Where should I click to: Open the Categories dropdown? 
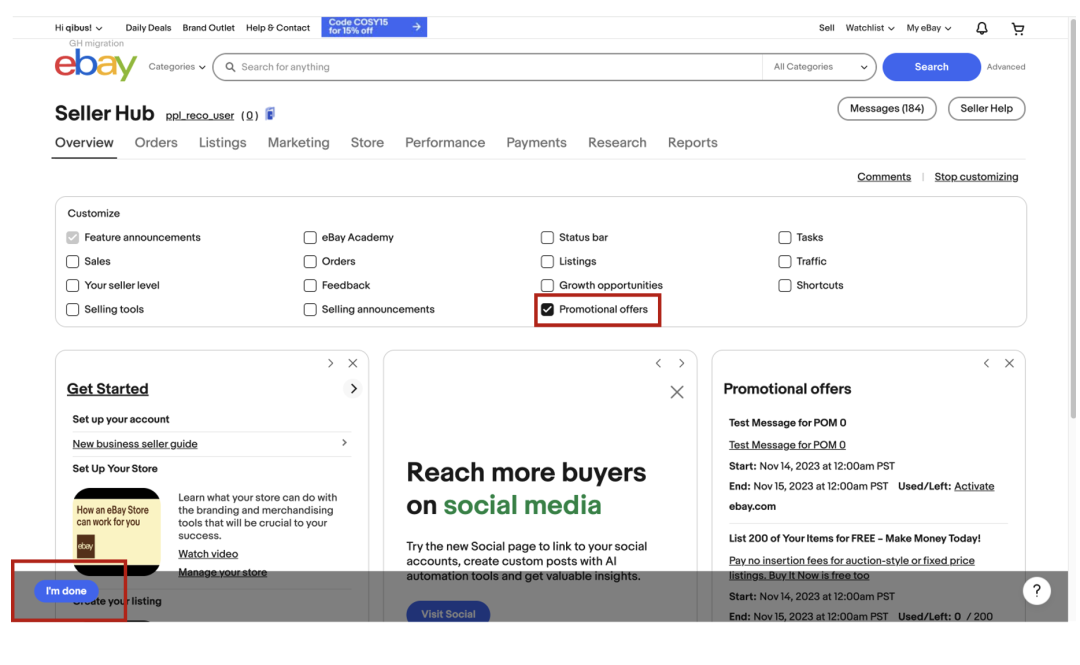click(176, 67)
